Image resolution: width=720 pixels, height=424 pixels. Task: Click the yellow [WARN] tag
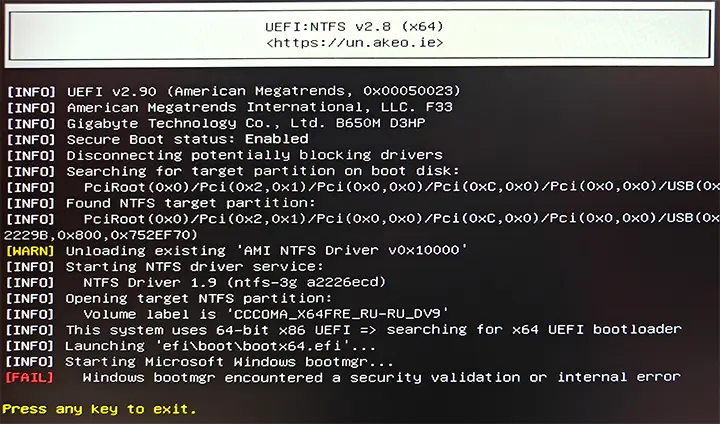point(30,251)
